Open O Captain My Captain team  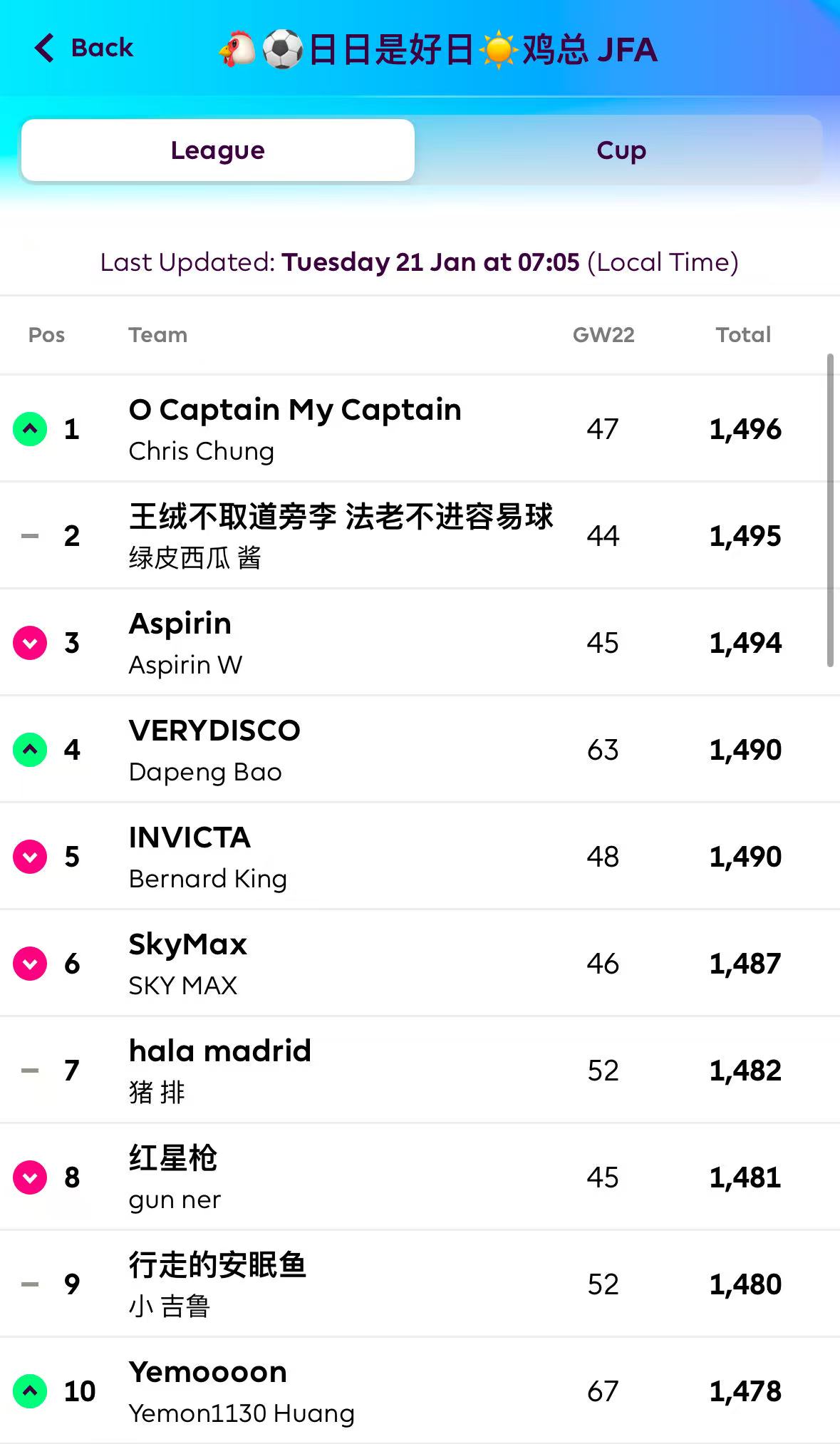pos(295,411)
